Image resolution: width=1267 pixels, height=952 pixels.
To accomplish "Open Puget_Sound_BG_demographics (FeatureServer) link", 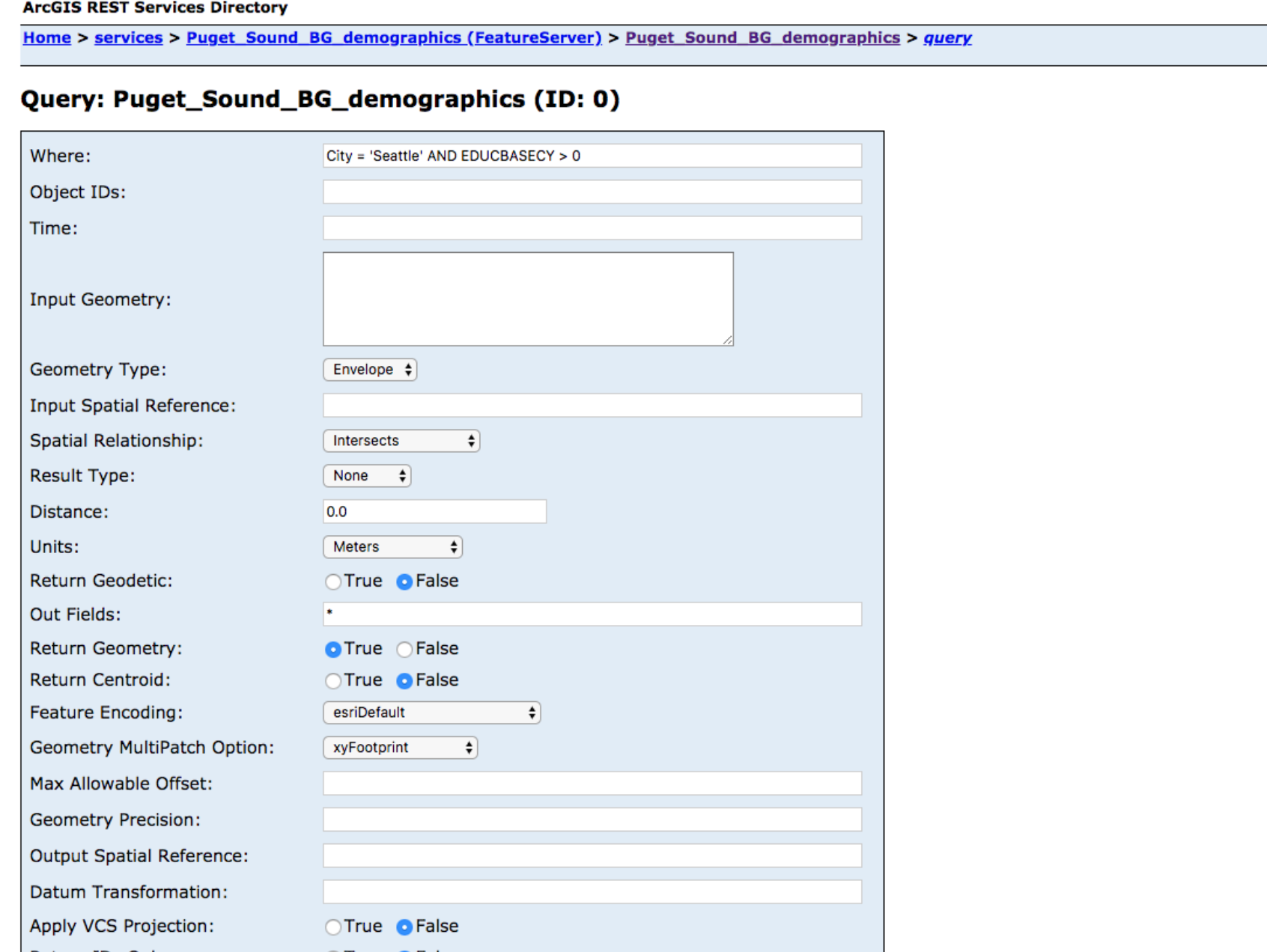I will tap(394, 37).
